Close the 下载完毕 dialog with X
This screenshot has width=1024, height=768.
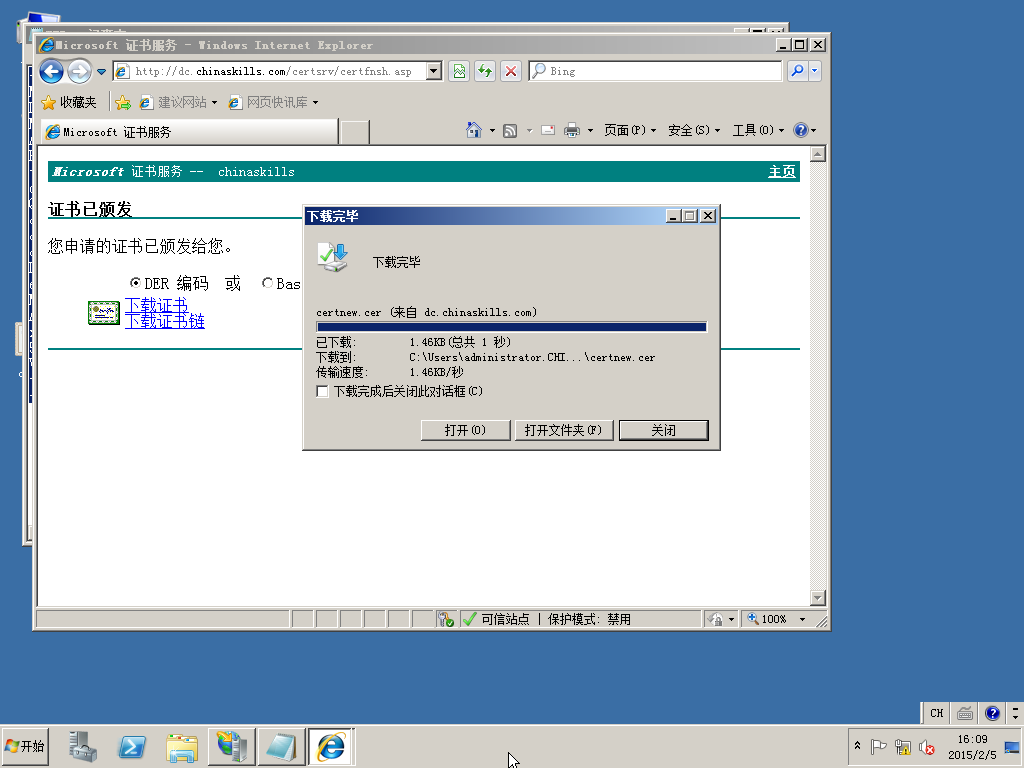coord(707,216)
